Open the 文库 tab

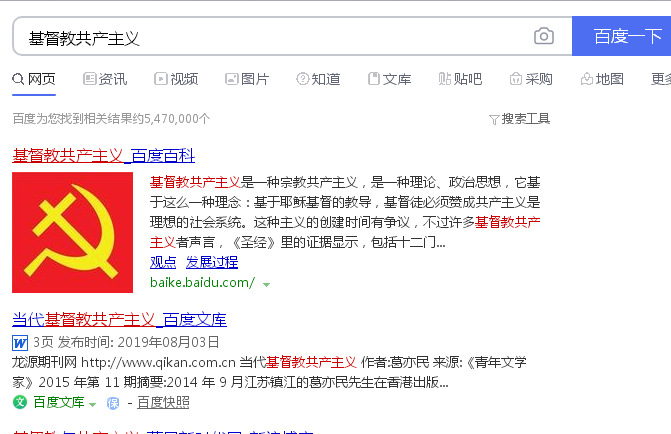click(389, 79)
